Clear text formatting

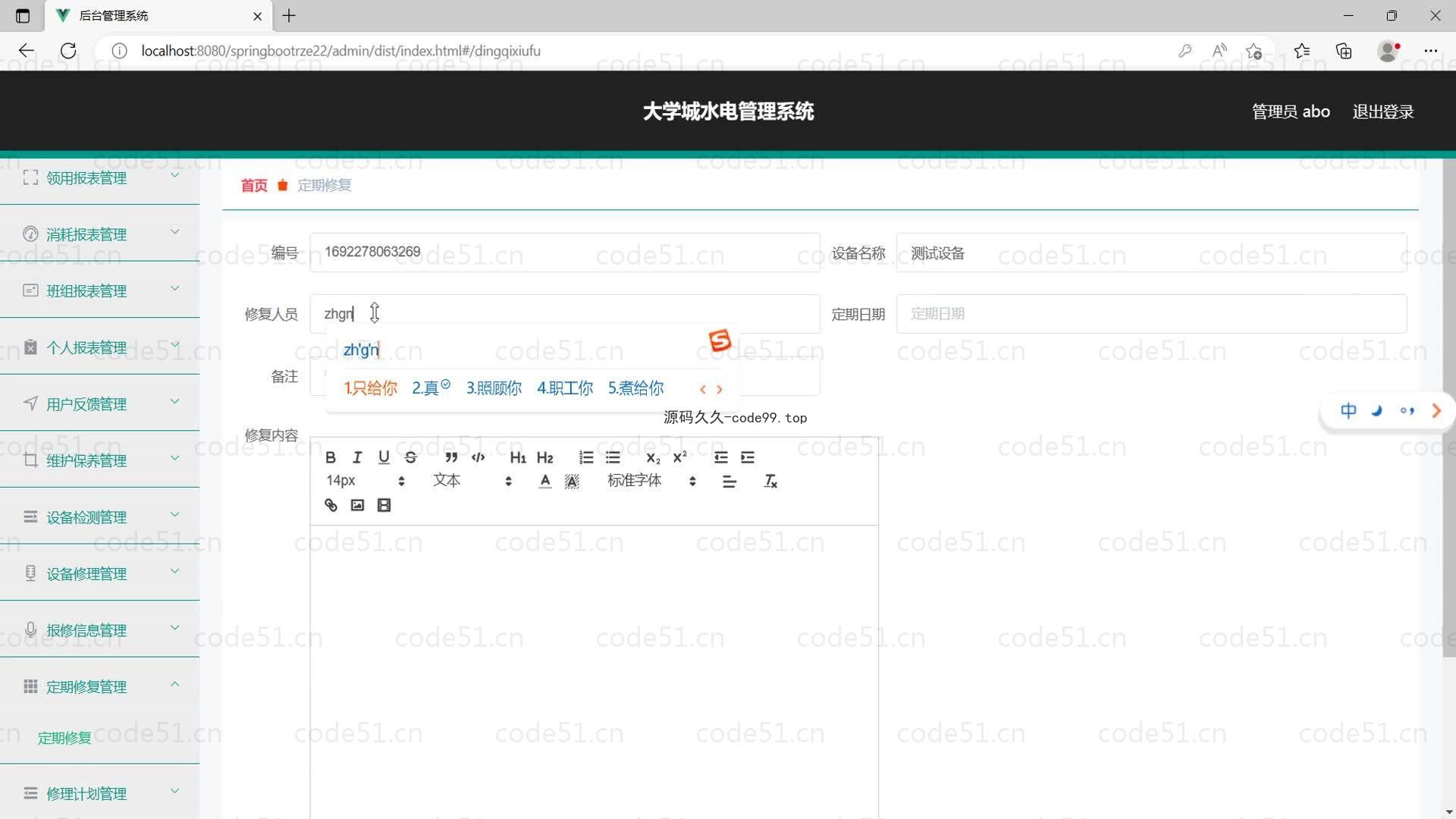tap(770, 481)
